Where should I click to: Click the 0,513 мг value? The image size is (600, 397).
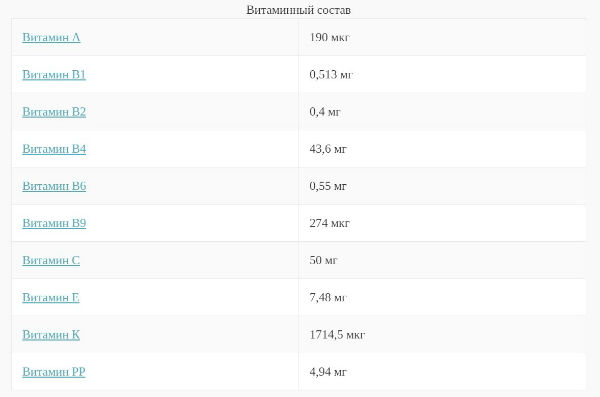click(x=331, y=74)
